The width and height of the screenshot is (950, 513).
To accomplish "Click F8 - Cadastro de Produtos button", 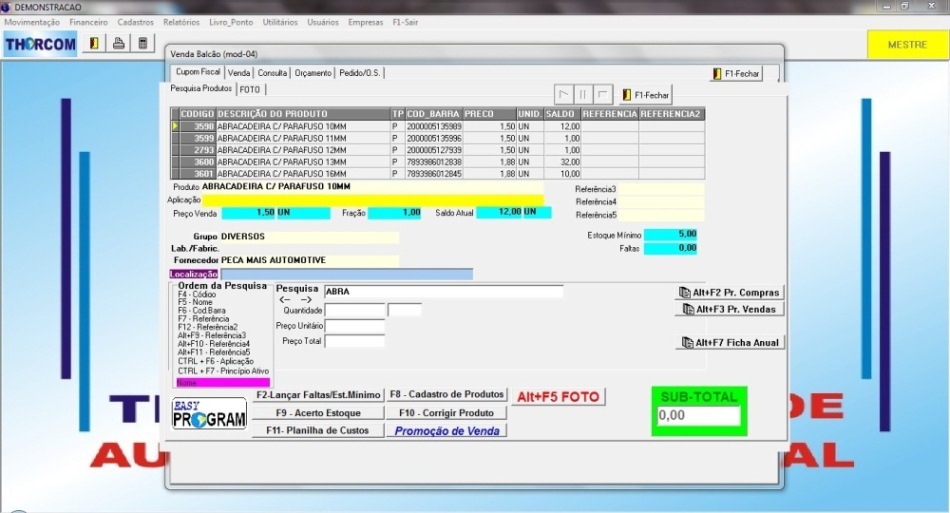I will point(447,395).
